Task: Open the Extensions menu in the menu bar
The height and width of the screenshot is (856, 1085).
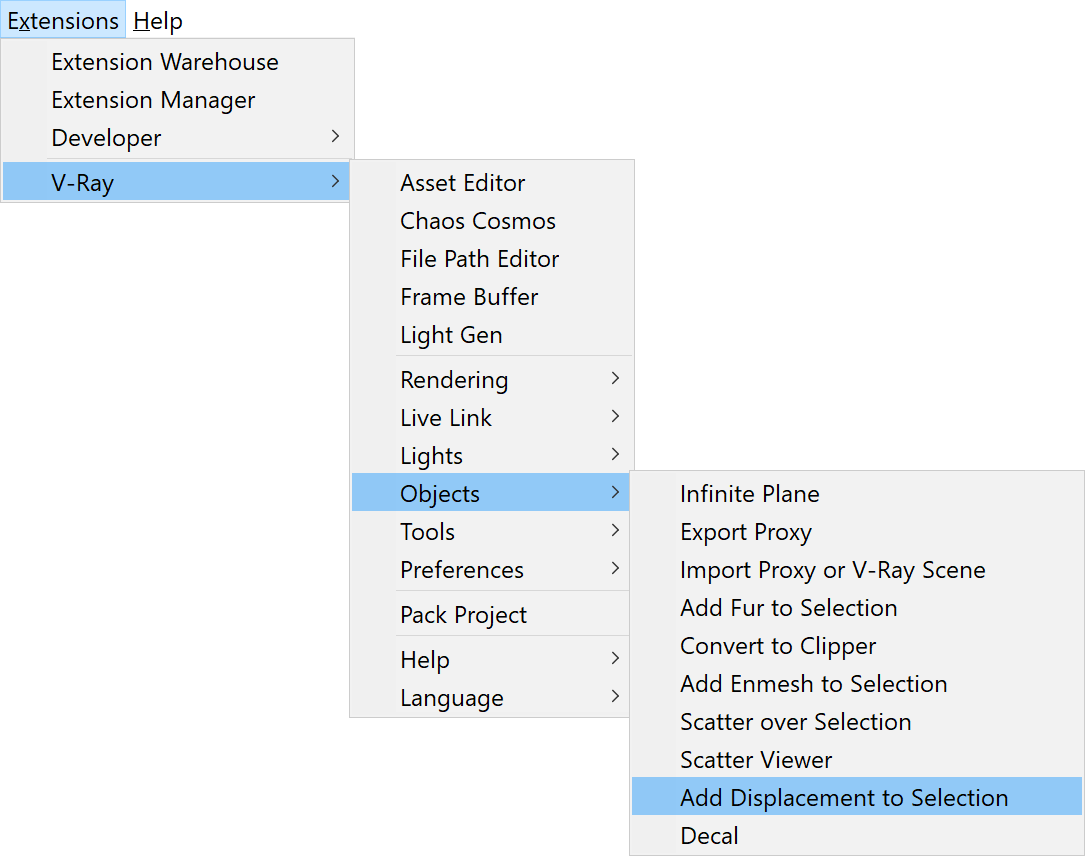Action: pos(63,21)
